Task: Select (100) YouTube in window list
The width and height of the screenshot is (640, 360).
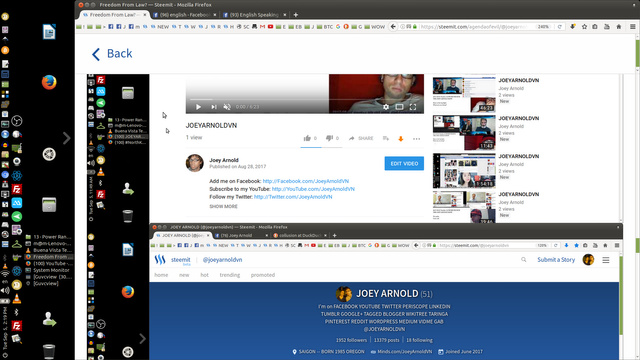Action: point(48,263)
